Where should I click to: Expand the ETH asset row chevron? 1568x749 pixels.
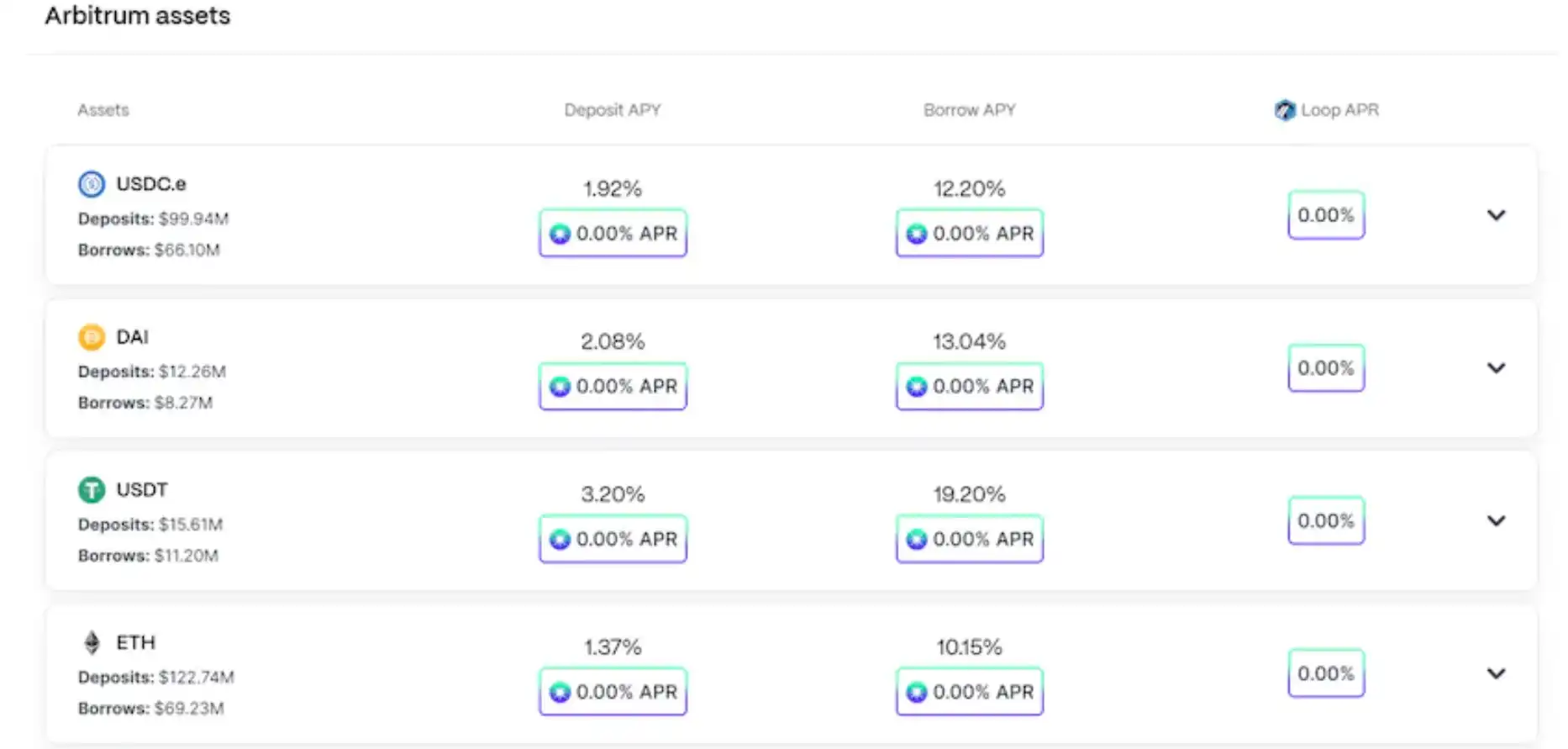(x=1496, y=673)
